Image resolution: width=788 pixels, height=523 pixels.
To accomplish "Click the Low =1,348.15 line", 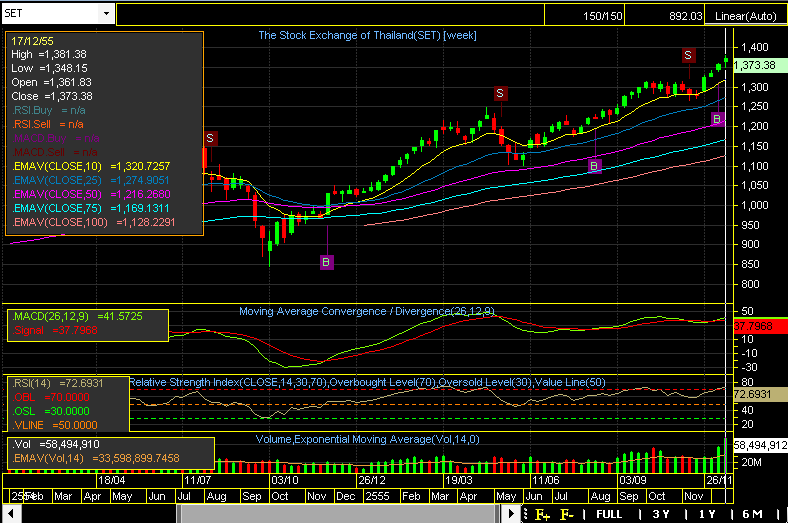I will tap(49, 68).
